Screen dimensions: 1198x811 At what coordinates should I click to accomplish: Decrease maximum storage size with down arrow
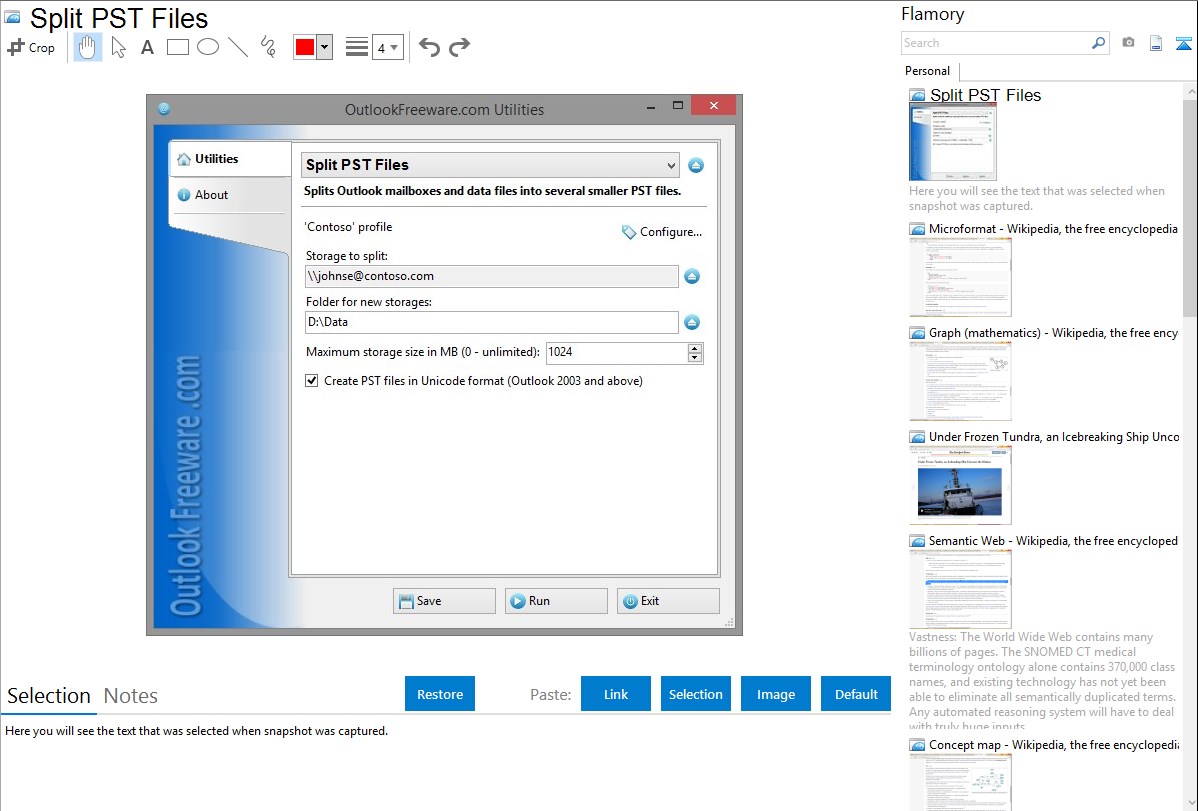(x=695, y=358)
